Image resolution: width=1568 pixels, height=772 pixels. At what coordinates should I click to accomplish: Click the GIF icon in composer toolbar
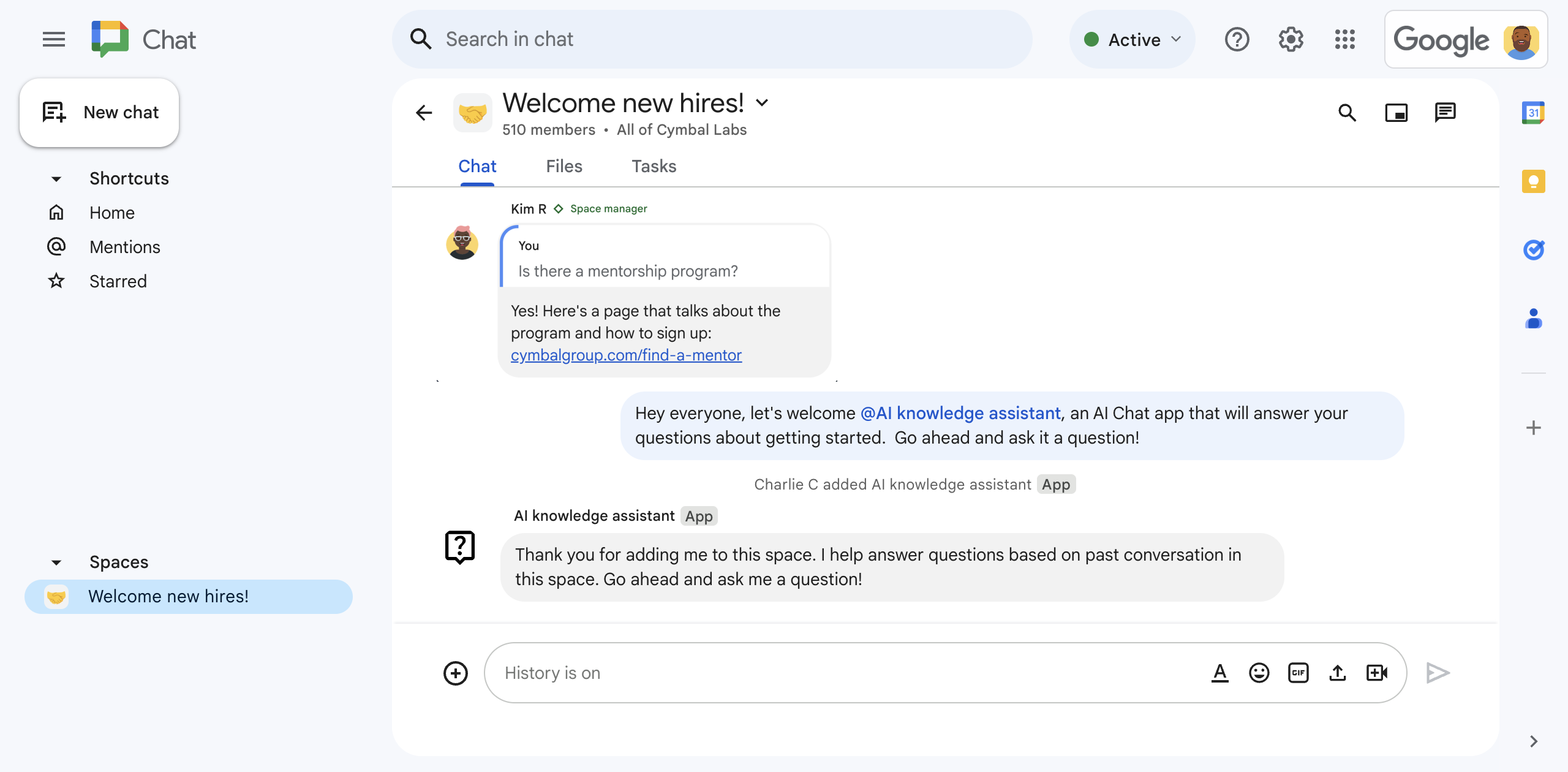click(x=1298, y=672)
